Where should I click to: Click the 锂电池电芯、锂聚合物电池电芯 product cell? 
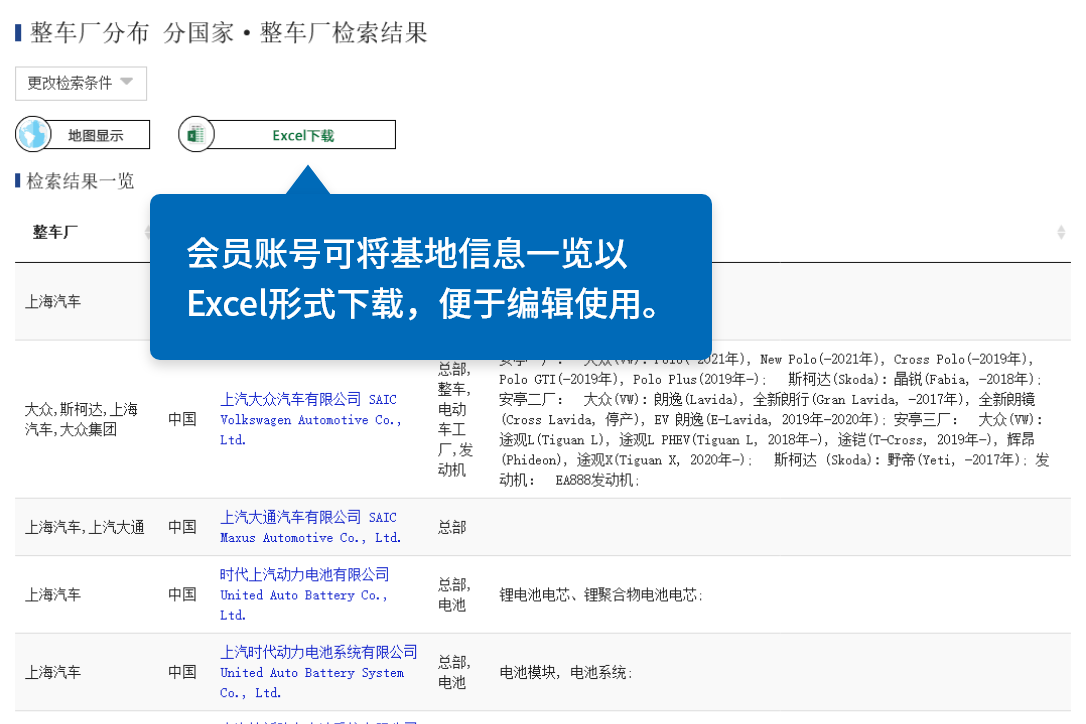(600, 595)
